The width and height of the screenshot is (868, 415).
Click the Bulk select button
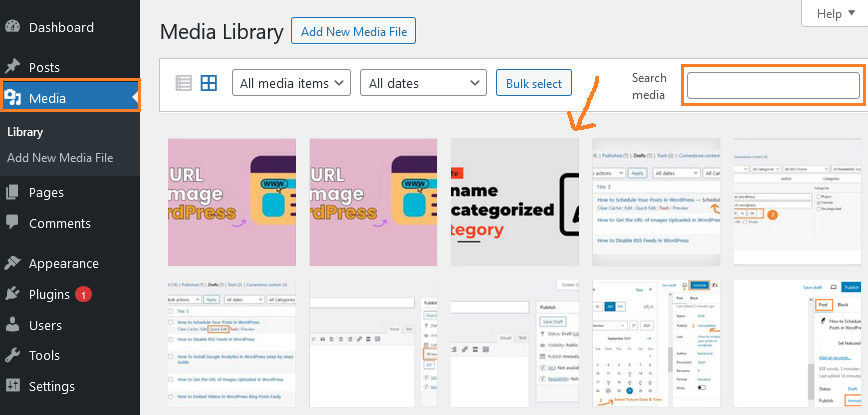534,83
